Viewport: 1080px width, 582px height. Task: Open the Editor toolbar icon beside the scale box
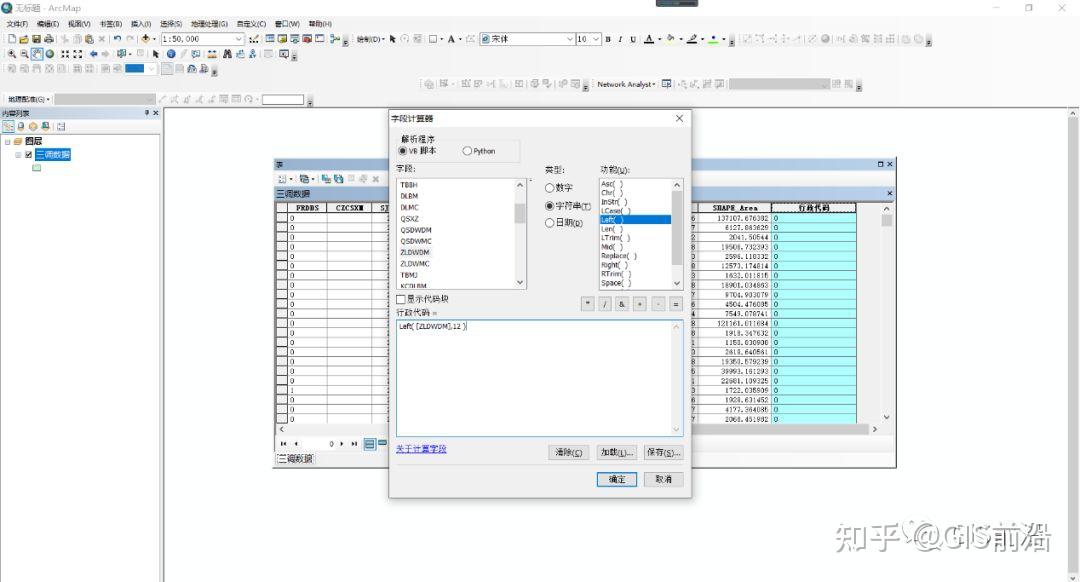pos(254,39)
